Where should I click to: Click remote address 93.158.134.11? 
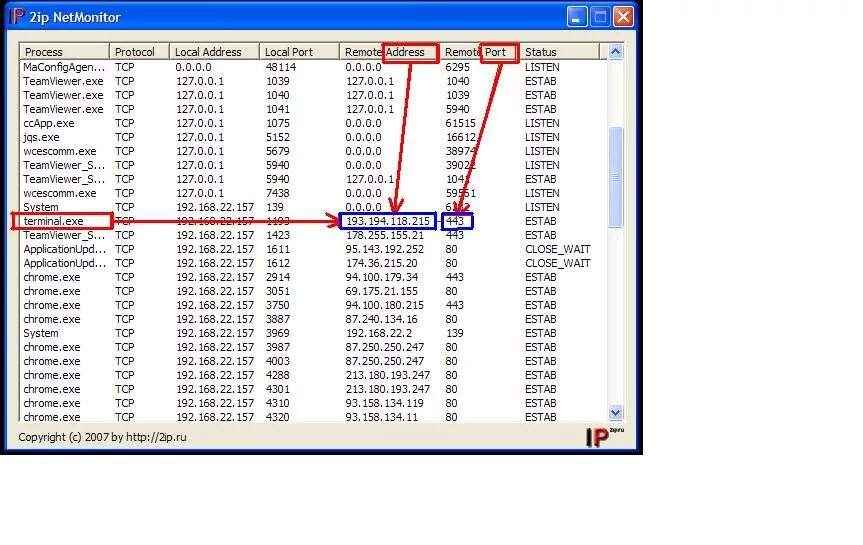pos(381,417)
